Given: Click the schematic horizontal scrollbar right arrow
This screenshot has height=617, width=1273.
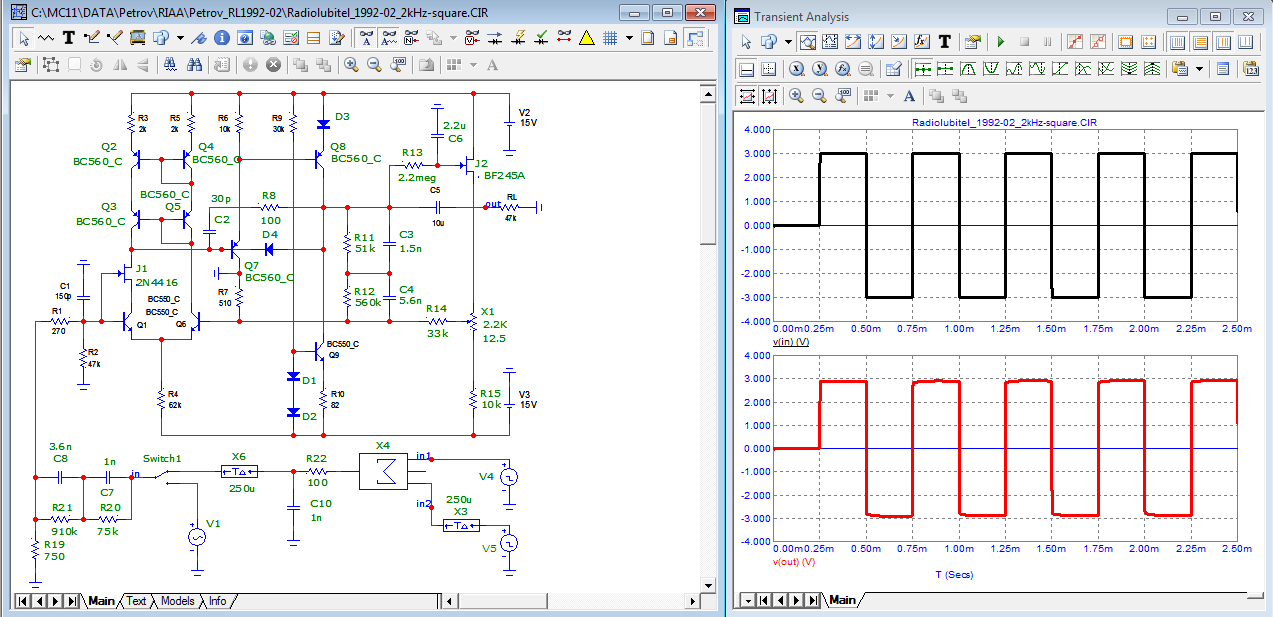Looking at the screenshot, I should tap(691, 601).
